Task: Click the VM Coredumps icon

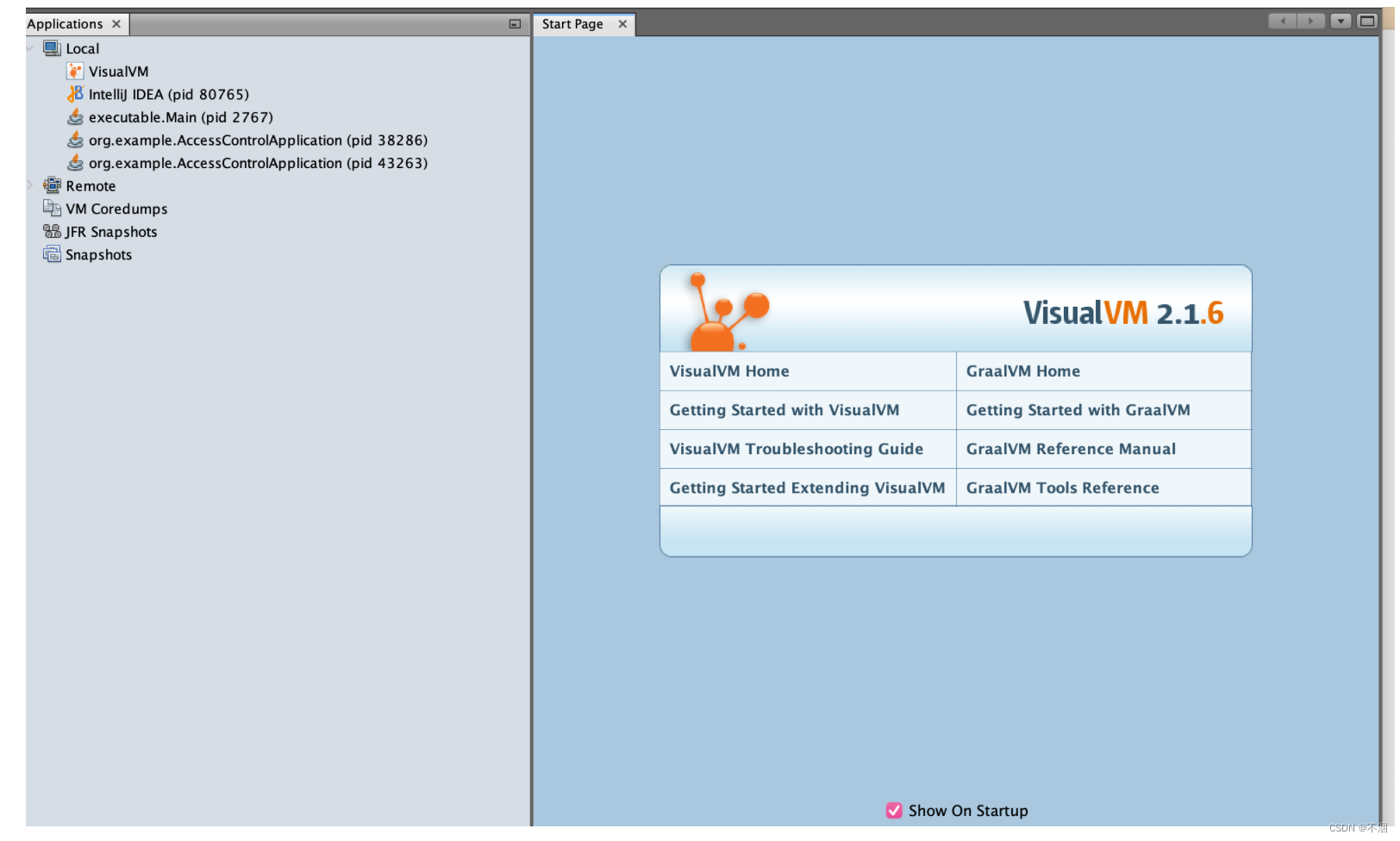Action: [x=52, y=209]
